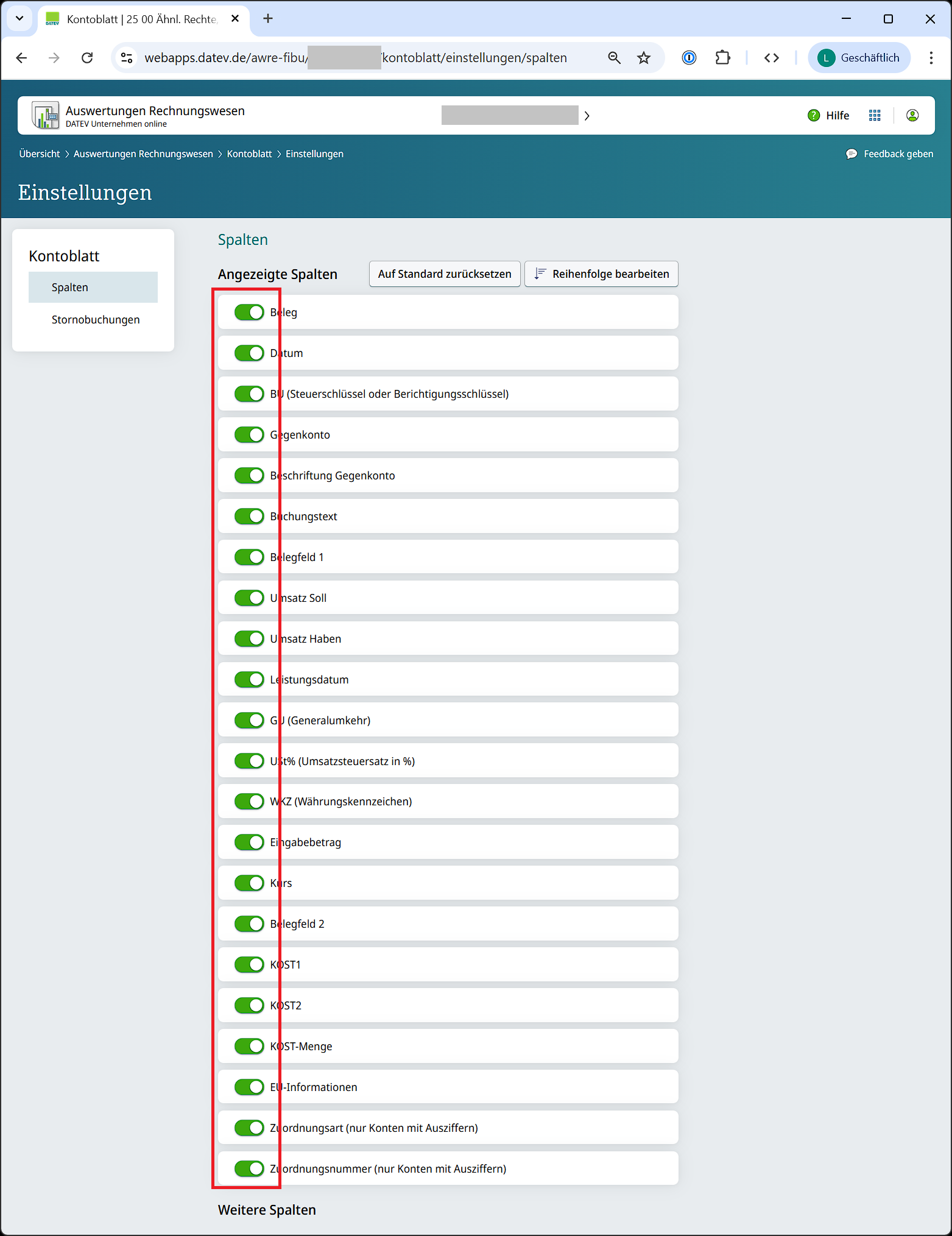952x1236 pixels.
Task: Open the DATEV apps grid icon
Action: 875,116
